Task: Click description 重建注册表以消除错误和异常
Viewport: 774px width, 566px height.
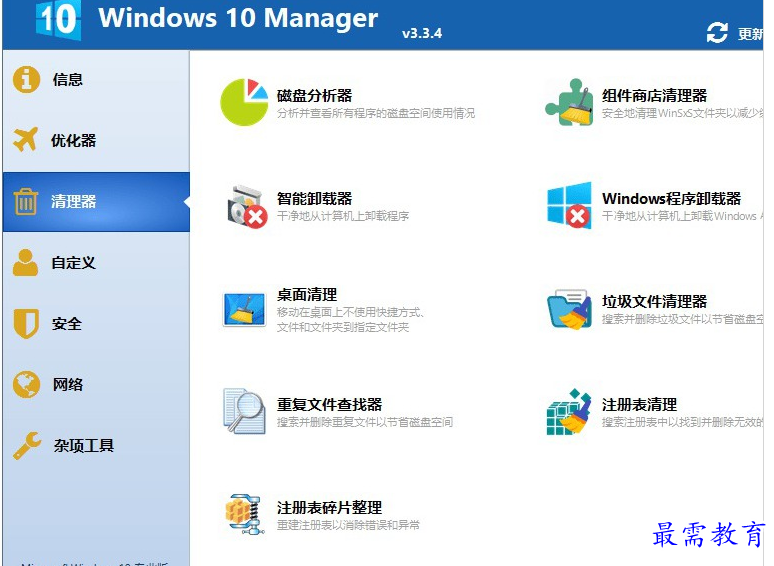Action: coord(348,525)
